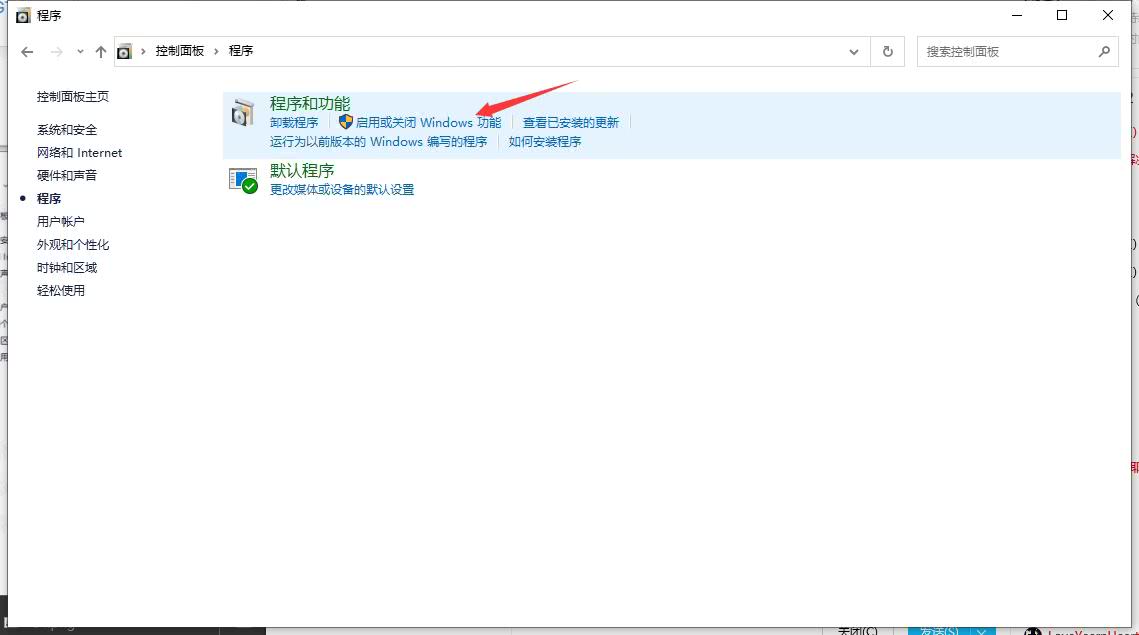Minimize the 程序 window
The height and width of the screenshot is (635, 1139).
tap(1017, 15)
